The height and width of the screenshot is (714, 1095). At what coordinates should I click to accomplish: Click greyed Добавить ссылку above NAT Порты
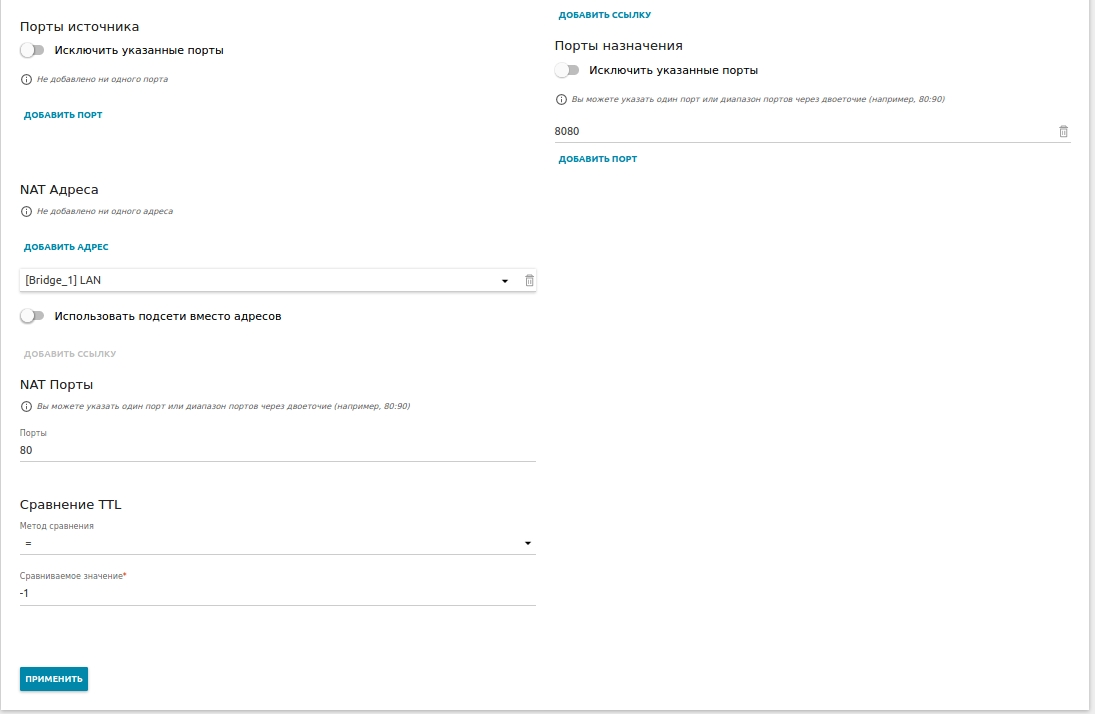click(x=70, y=354)
